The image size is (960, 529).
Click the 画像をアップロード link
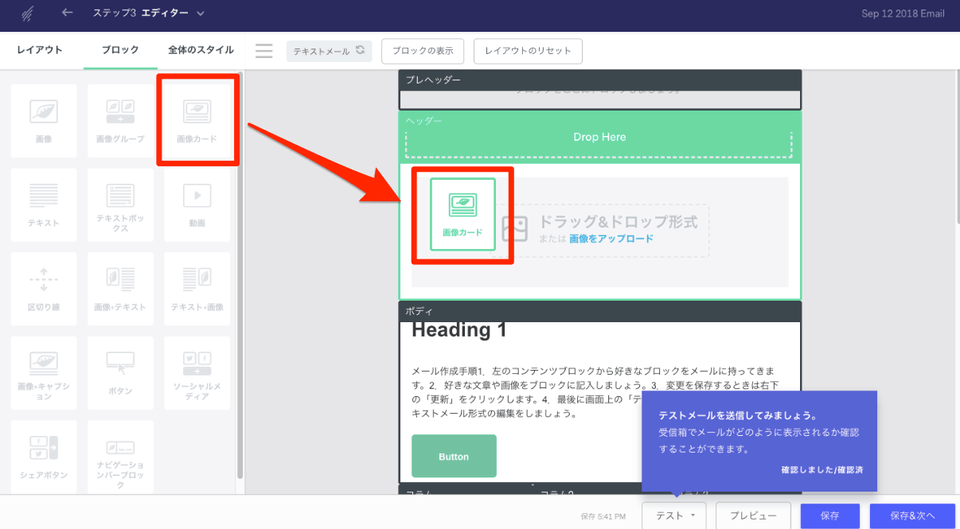tap(612, 239)
